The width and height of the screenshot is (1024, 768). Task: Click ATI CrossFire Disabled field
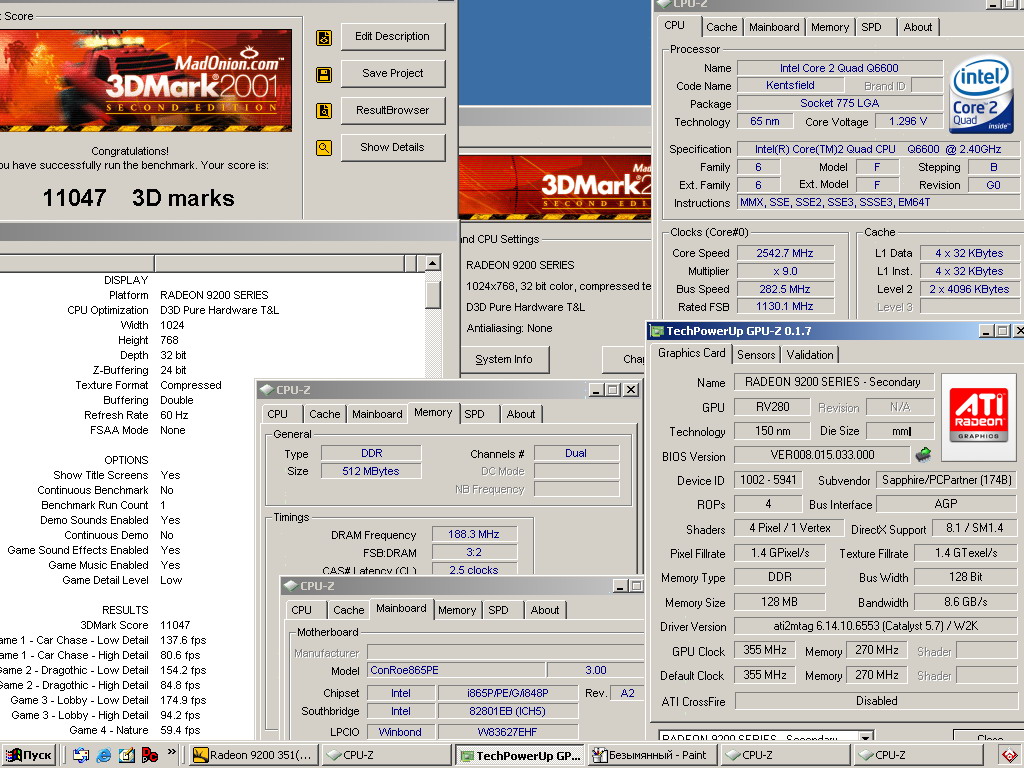[x=876, y=701]
